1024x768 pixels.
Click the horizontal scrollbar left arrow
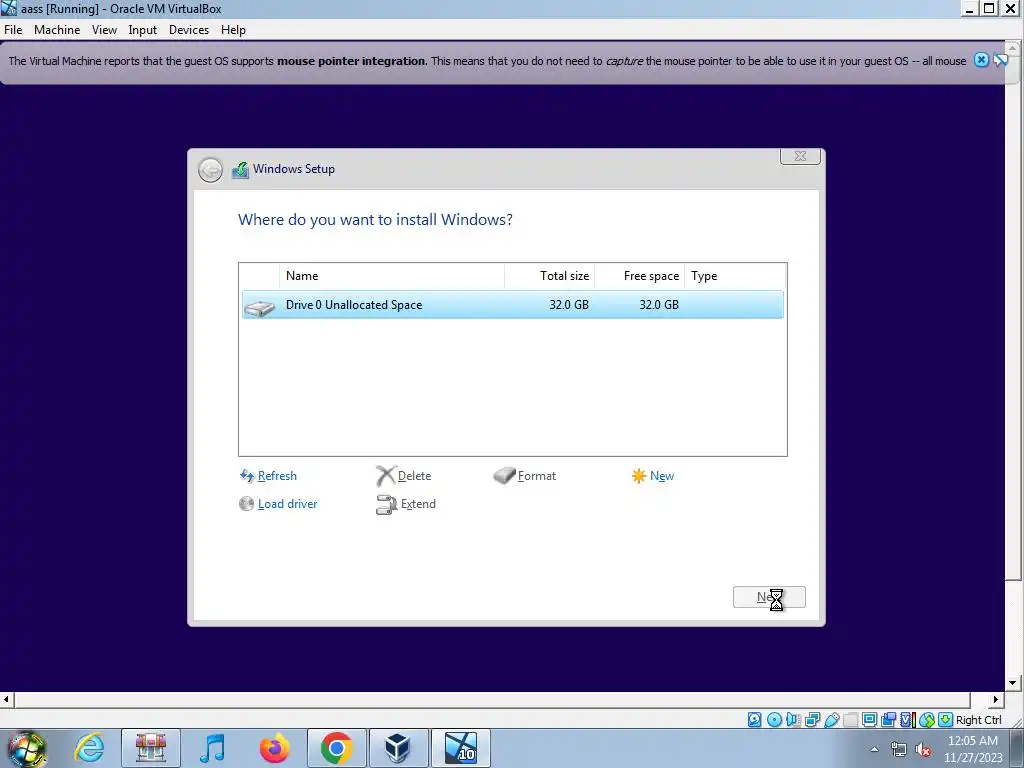[6, 699]
